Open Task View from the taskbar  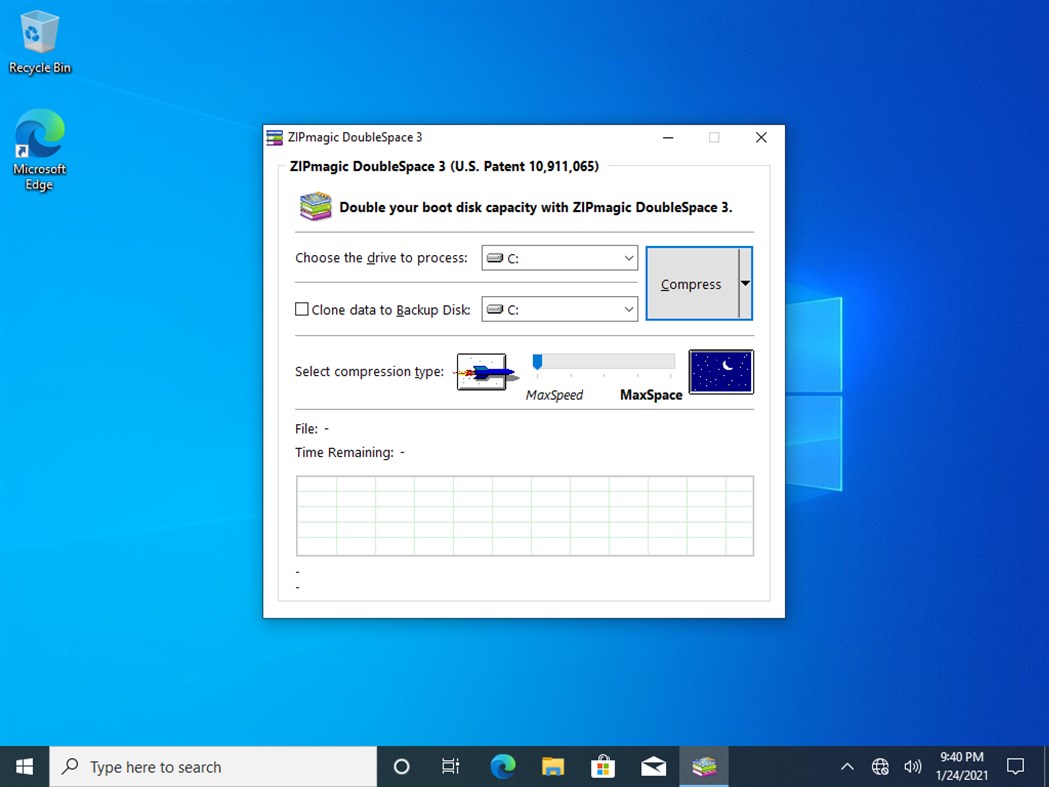click(x=450, y=766)
